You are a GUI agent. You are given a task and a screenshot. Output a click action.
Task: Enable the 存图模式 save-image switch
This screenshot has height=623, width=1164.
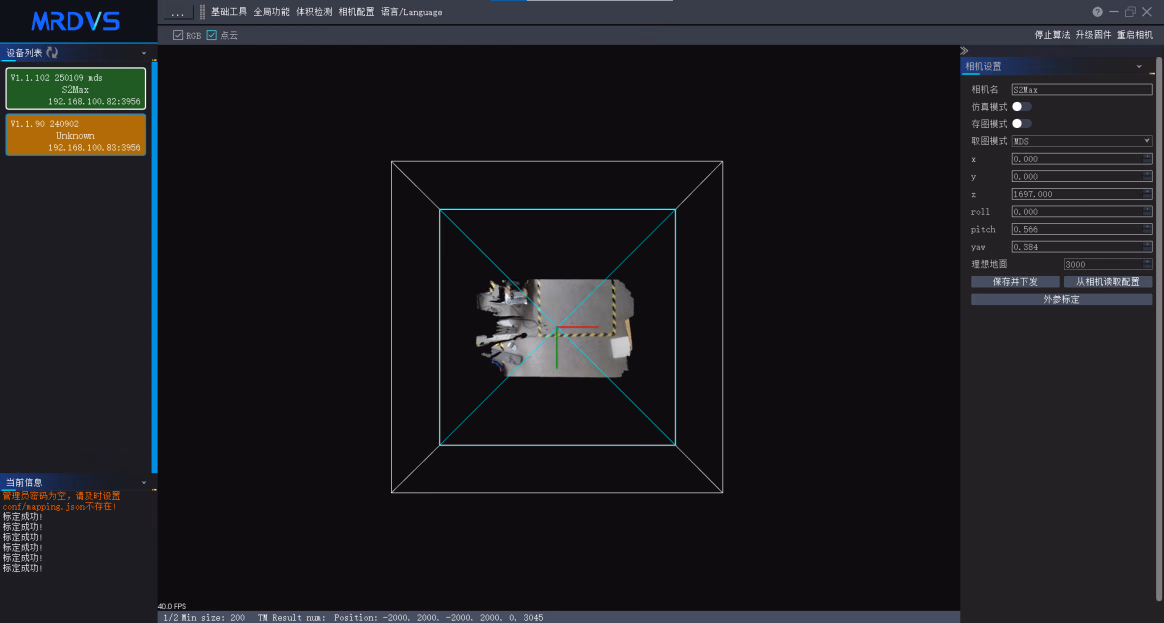1021,123
